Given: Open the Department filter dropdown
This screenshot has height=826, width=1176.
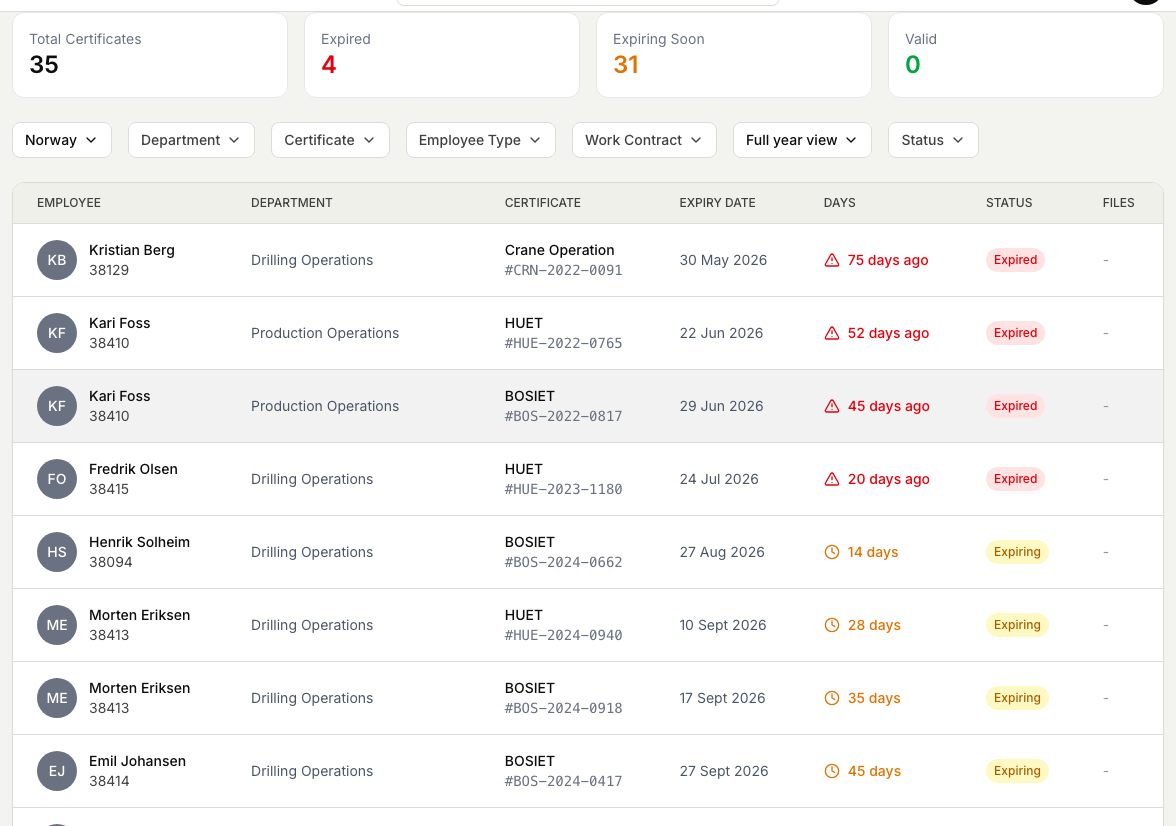Looking at the screenshot, I should (191, 140).
